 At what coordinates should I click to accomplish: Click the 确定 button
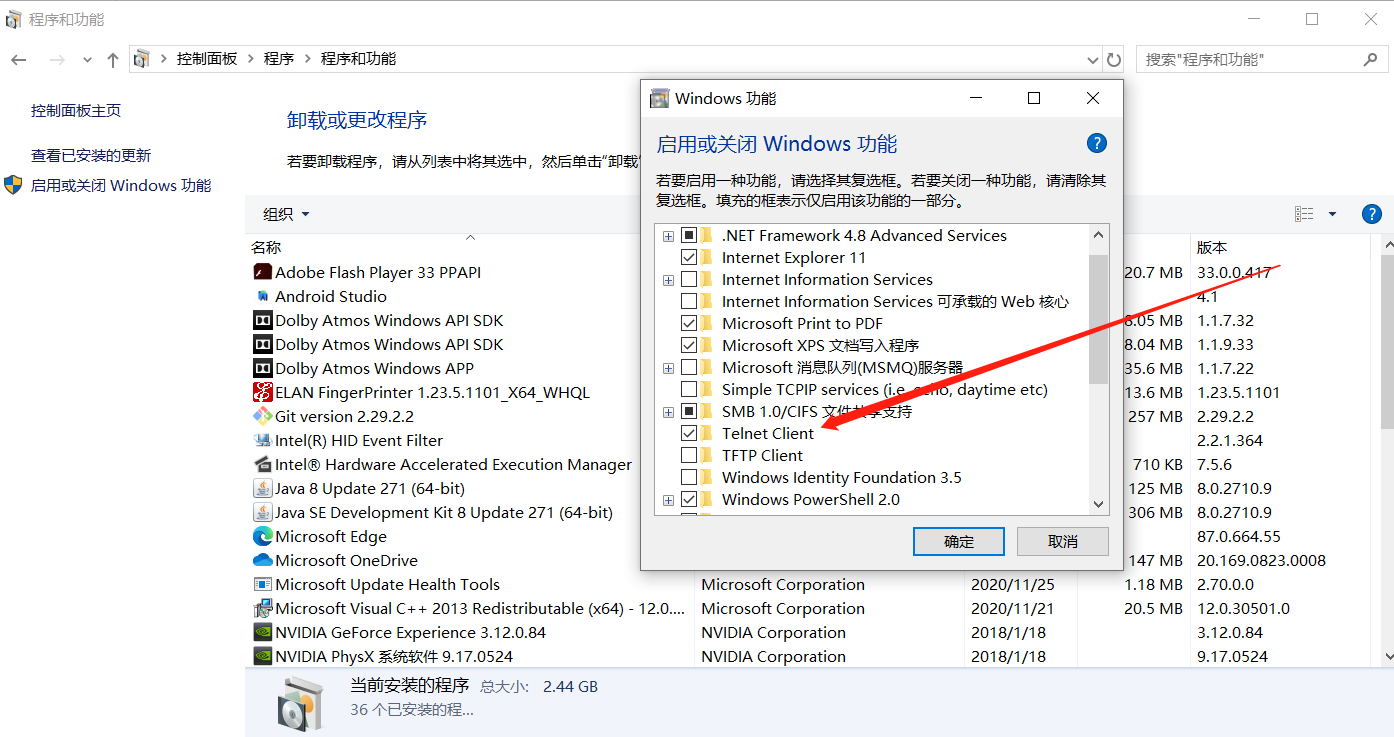coord(958,541)
